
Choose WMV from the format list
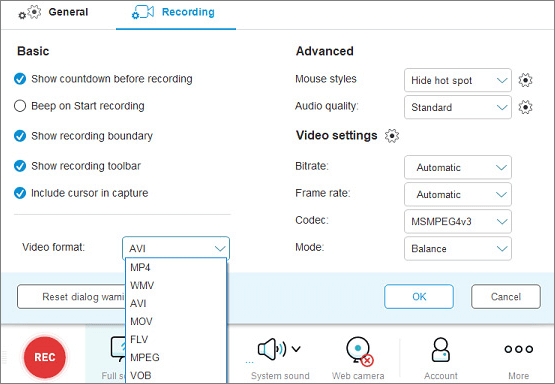pos(176,286)
